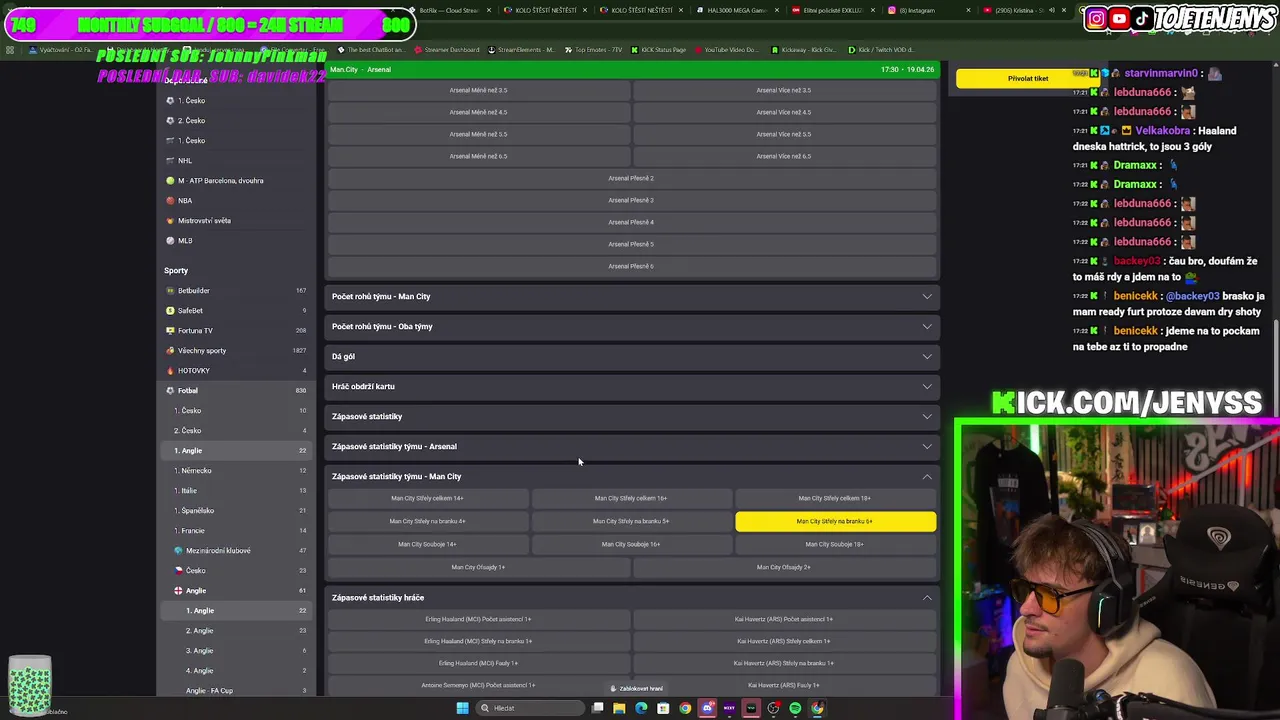Screen dimensions: 1280x720
Task: Expand the Zápasové statistiky section
Action: [x=631, y=416]
